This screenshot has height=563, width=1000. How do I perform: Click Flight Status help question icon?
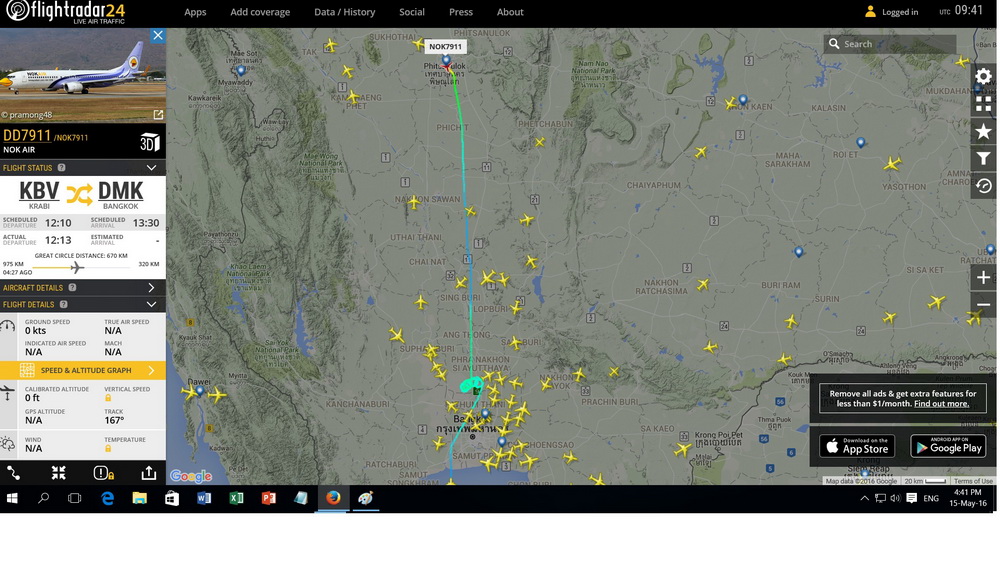(x=62, y=168)
